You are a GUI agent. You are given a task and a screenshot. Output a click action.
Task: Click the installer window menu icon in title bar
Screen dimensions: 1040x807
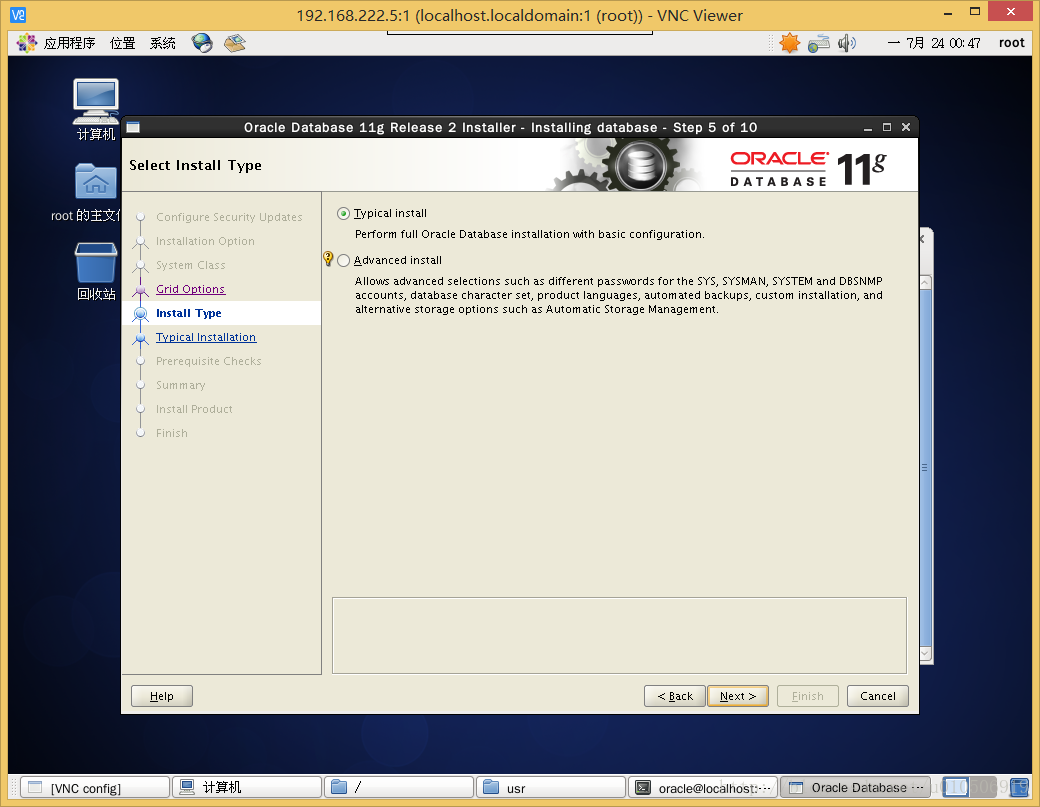tap(133, 127)
